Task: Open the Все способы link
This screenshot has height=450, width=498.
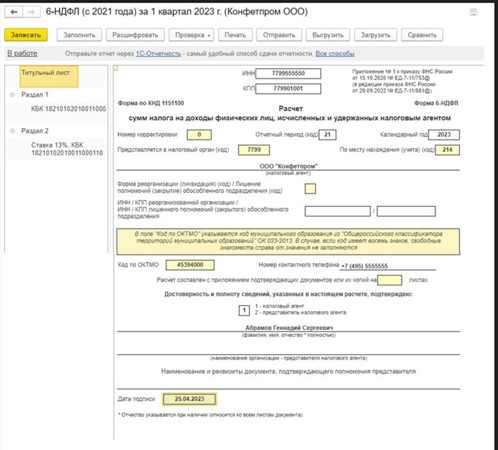Action: coord(335,54)
